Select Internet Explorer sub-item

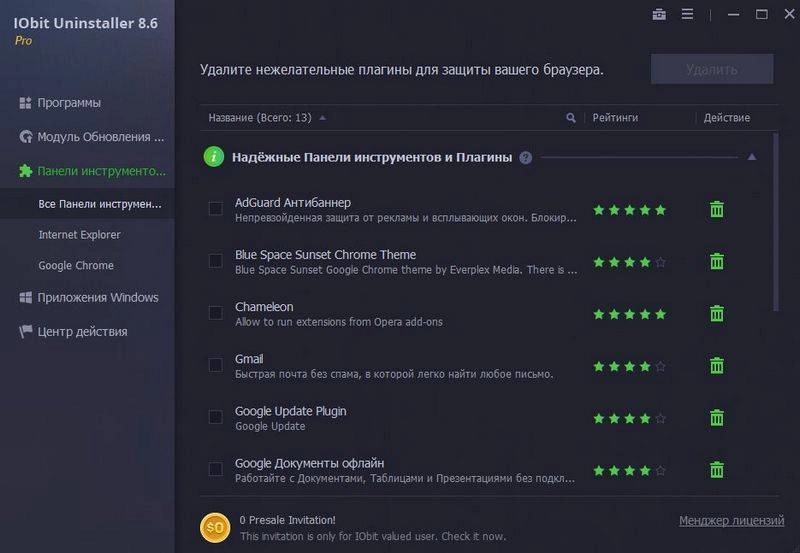(80, 235)
